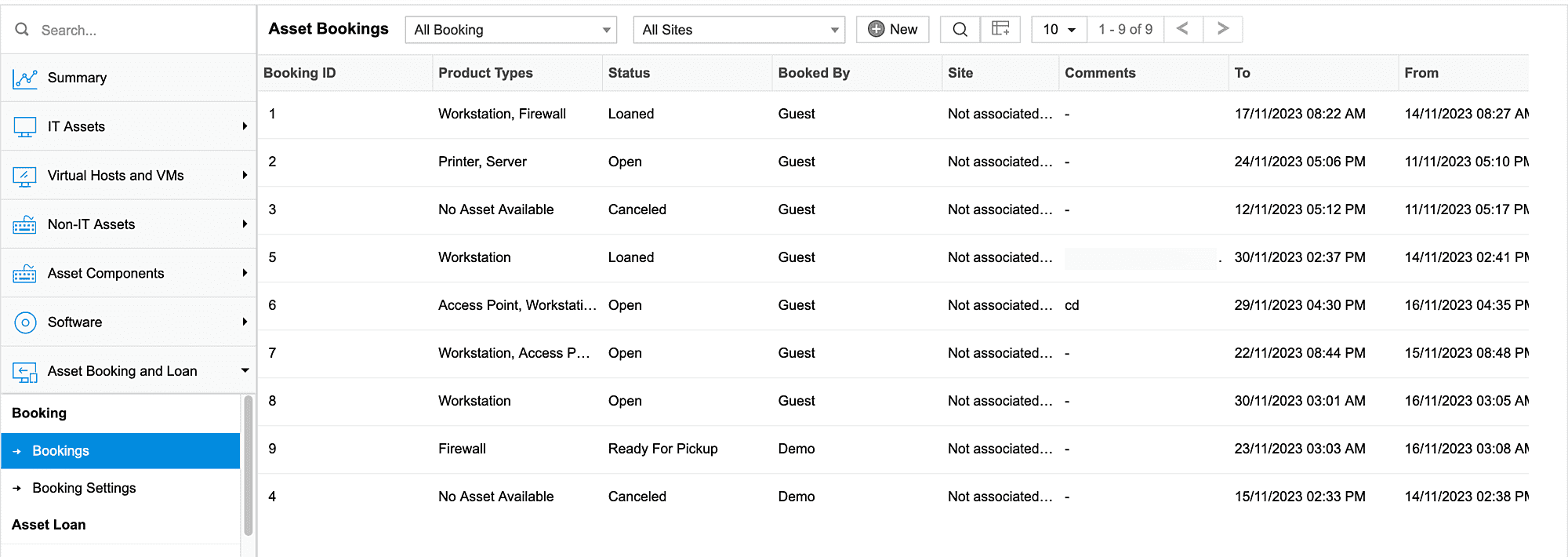Click the IT Assets monitor icon
Screen dimensions: 1568x557
(x=25, y=127)
